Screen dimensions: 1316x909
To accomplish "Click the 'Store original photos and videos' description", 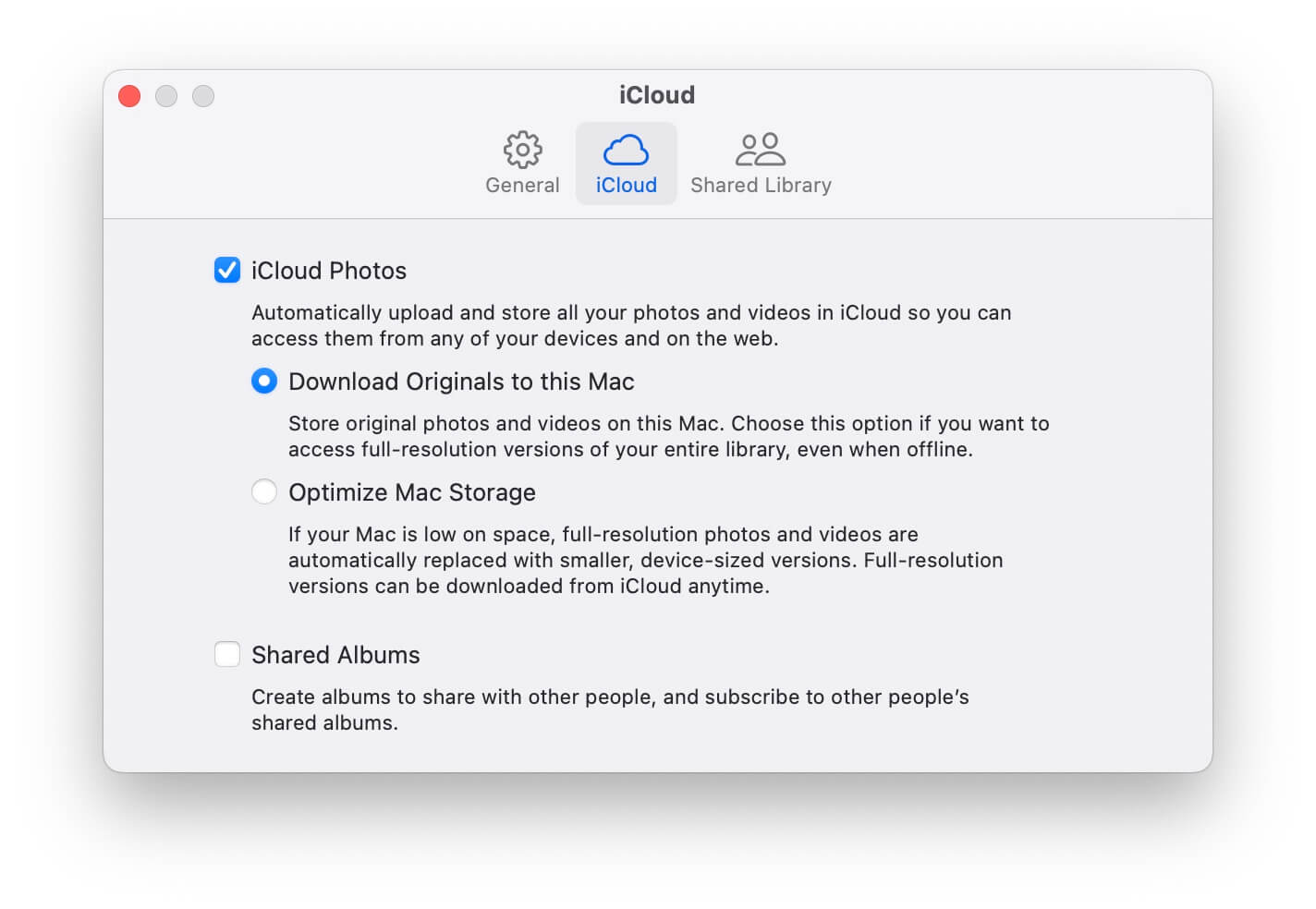I will 669,436.
